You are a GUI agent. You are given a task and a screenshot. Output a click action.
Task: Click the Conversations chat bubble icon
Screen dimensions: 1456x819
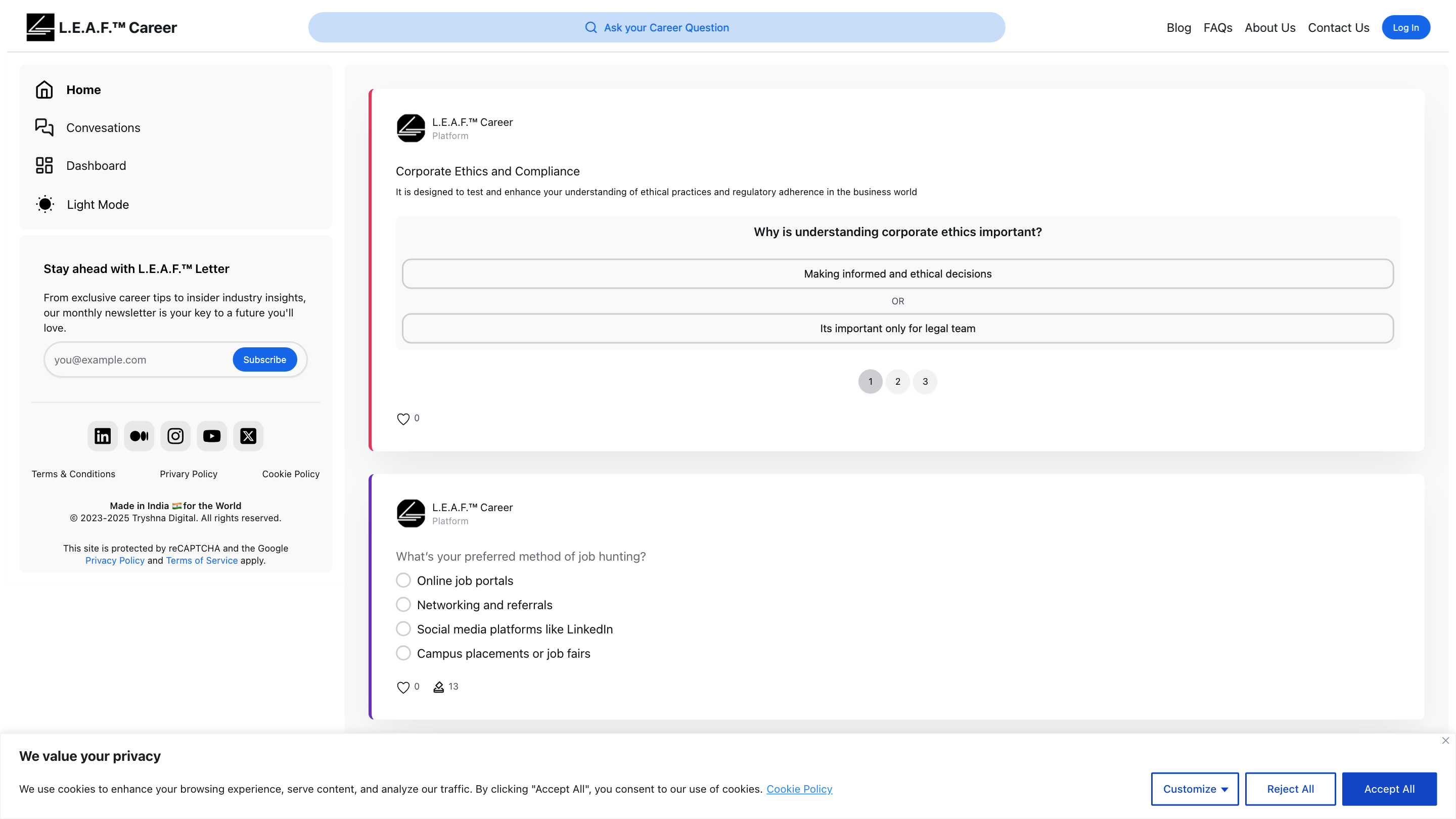pos(44,127)
